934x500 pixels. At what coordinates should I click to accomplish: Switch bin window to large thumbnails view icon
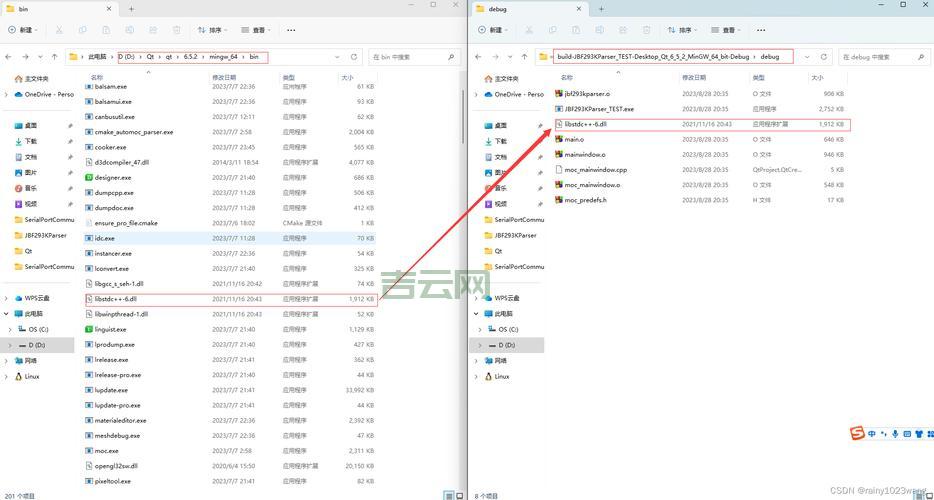pyautogui.click(x=458, y=495)
